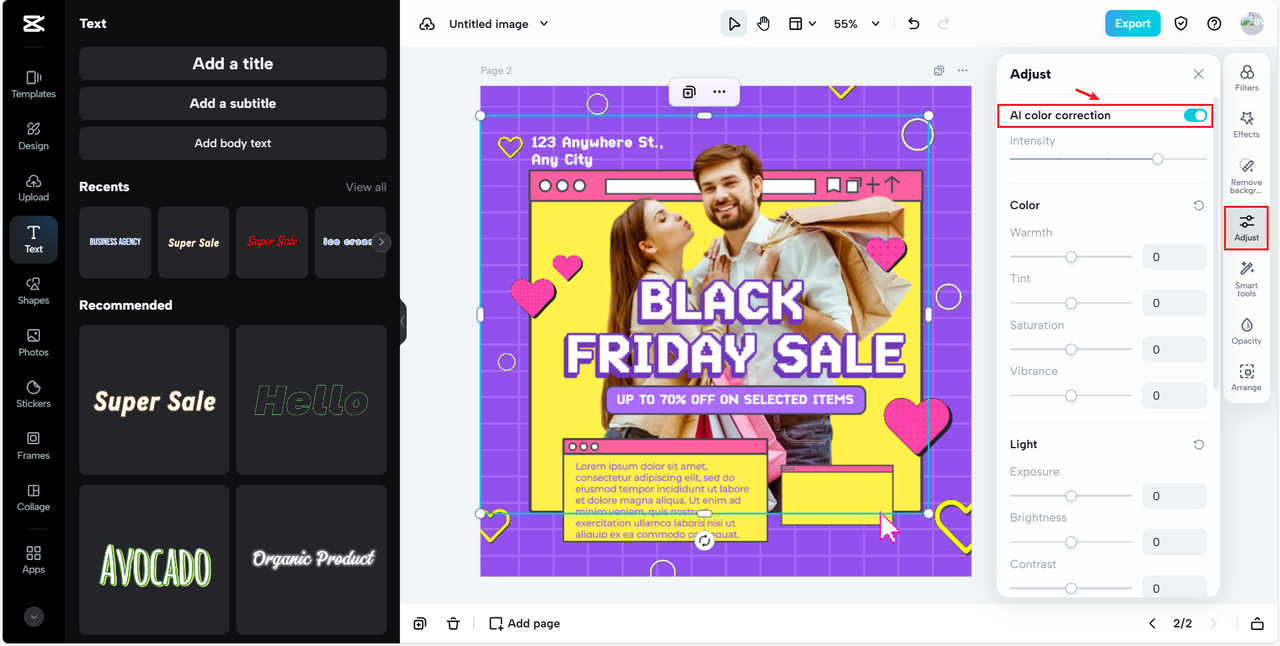Click the CapCut logo icon

pyautogui.click(x=33, y=24)
